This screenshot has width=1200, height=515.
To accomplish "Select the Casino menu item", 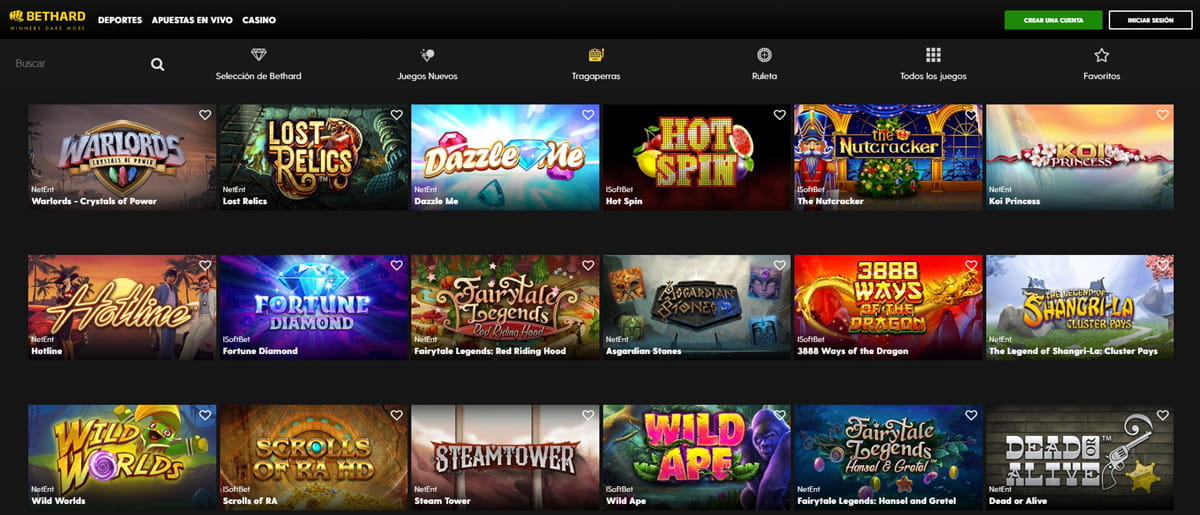I will point(259,20).
